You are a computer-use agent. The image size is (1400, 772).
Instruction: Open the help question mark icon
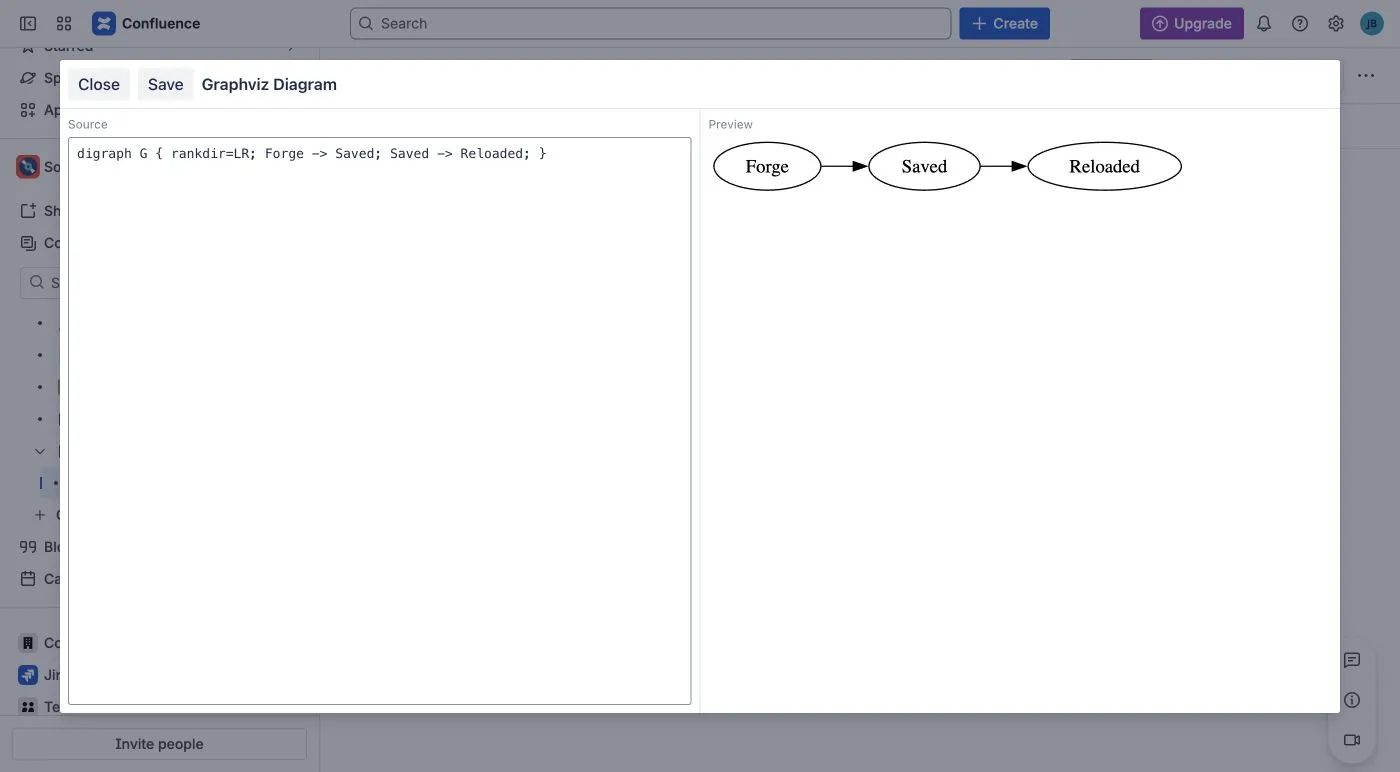(x=1300, y=23)
